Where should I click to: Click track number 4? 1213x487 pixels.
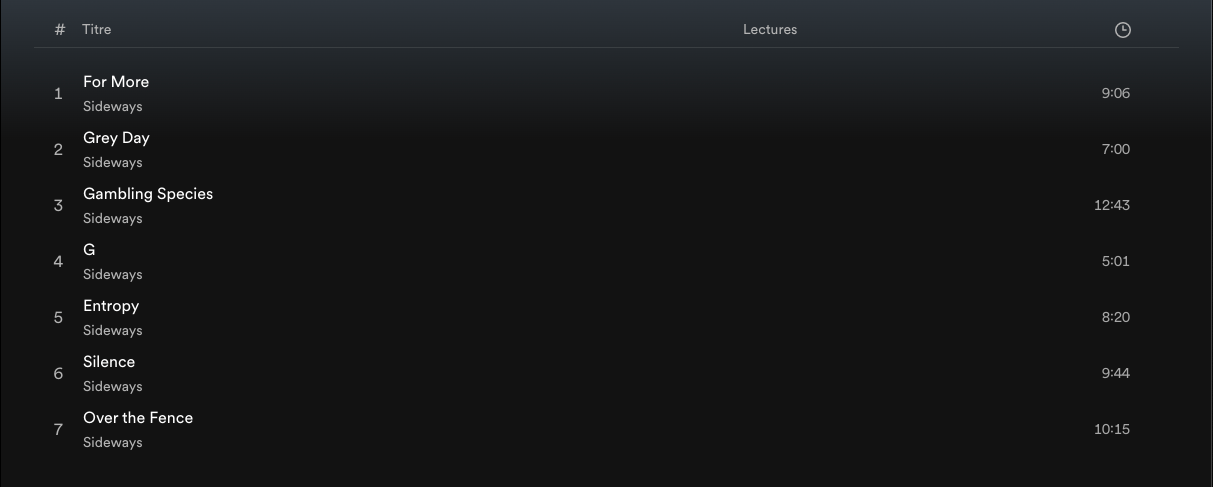click(x=58, y=262)
